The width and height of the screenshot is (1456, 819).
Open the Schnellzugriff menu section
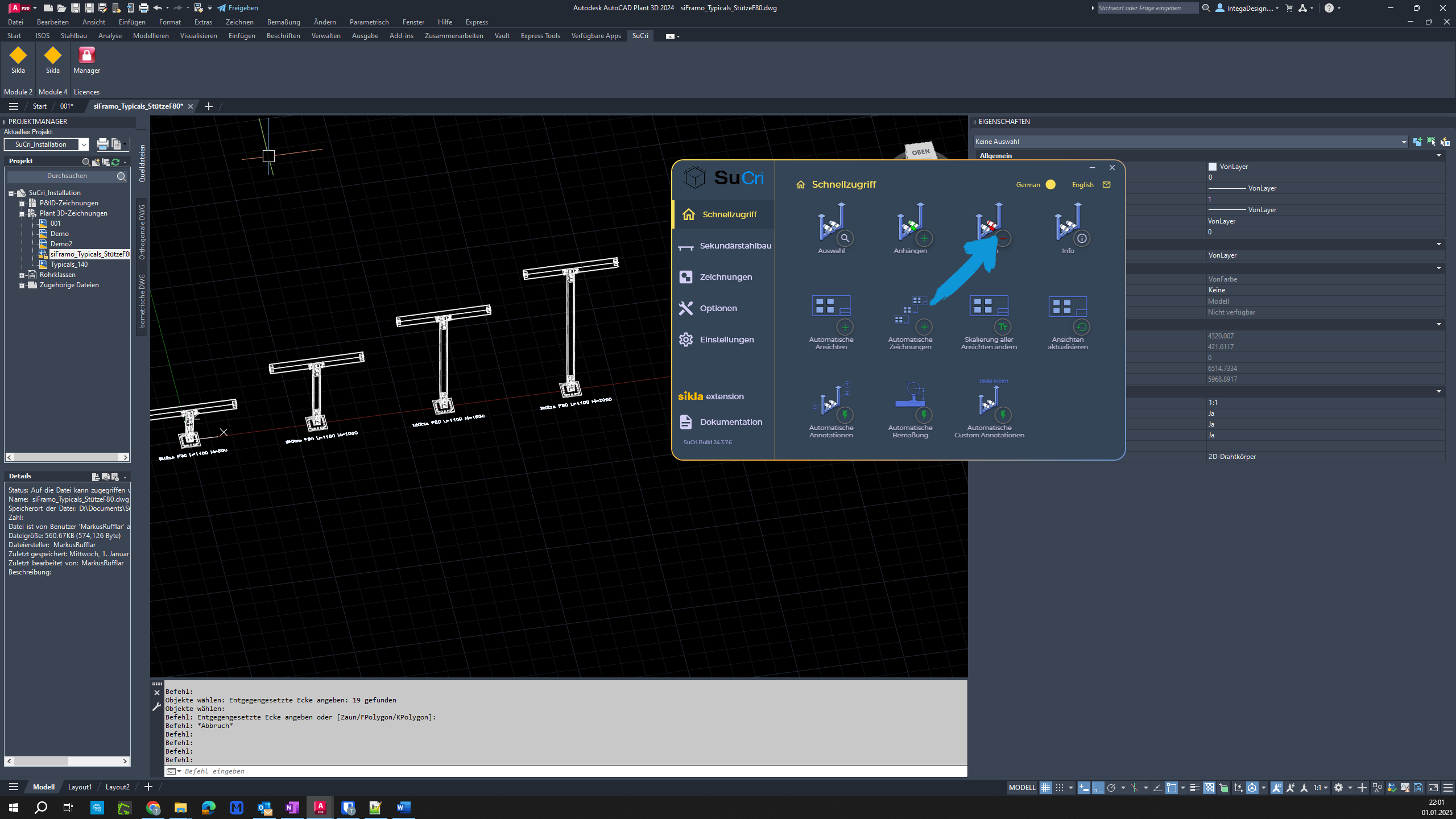coord(722,214)
